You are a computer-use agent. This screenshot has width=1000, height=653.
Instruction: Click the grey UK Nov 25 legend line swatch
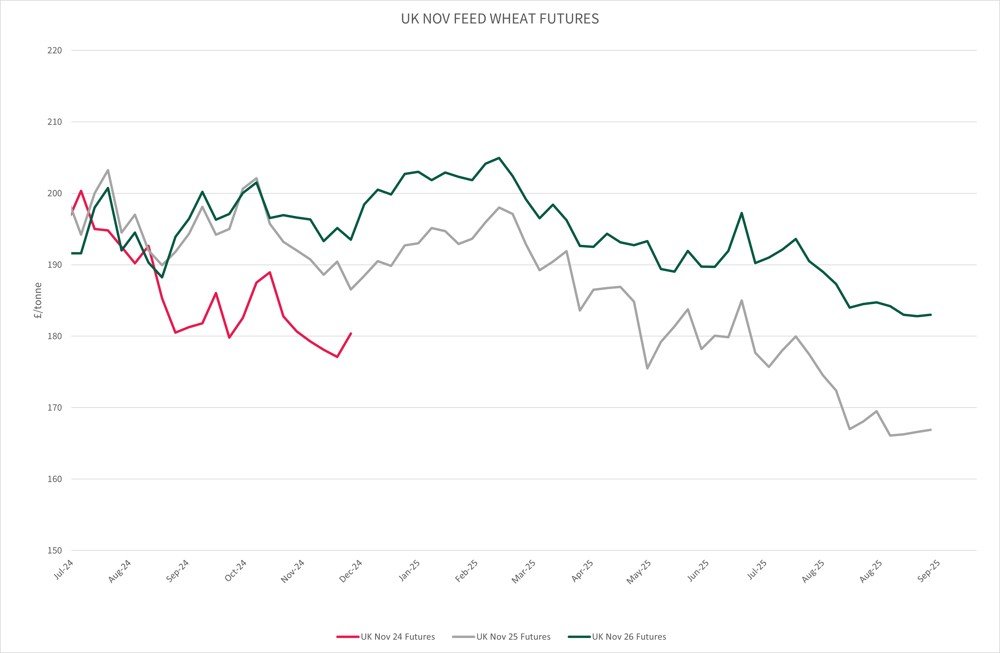[463, 637]
